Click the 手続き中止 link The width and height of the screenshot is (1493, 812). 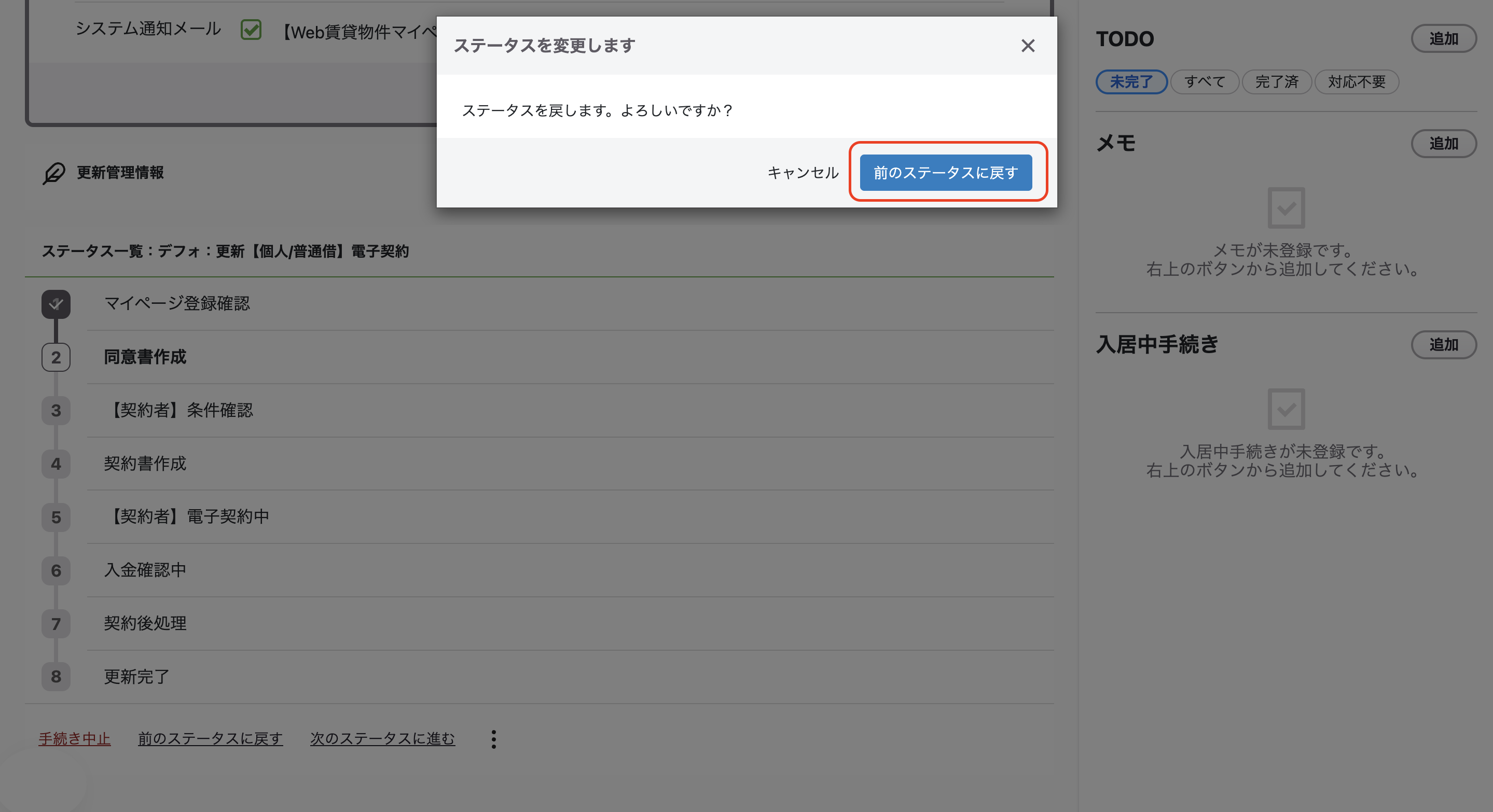pyautogui.click(x=74, y=739)
